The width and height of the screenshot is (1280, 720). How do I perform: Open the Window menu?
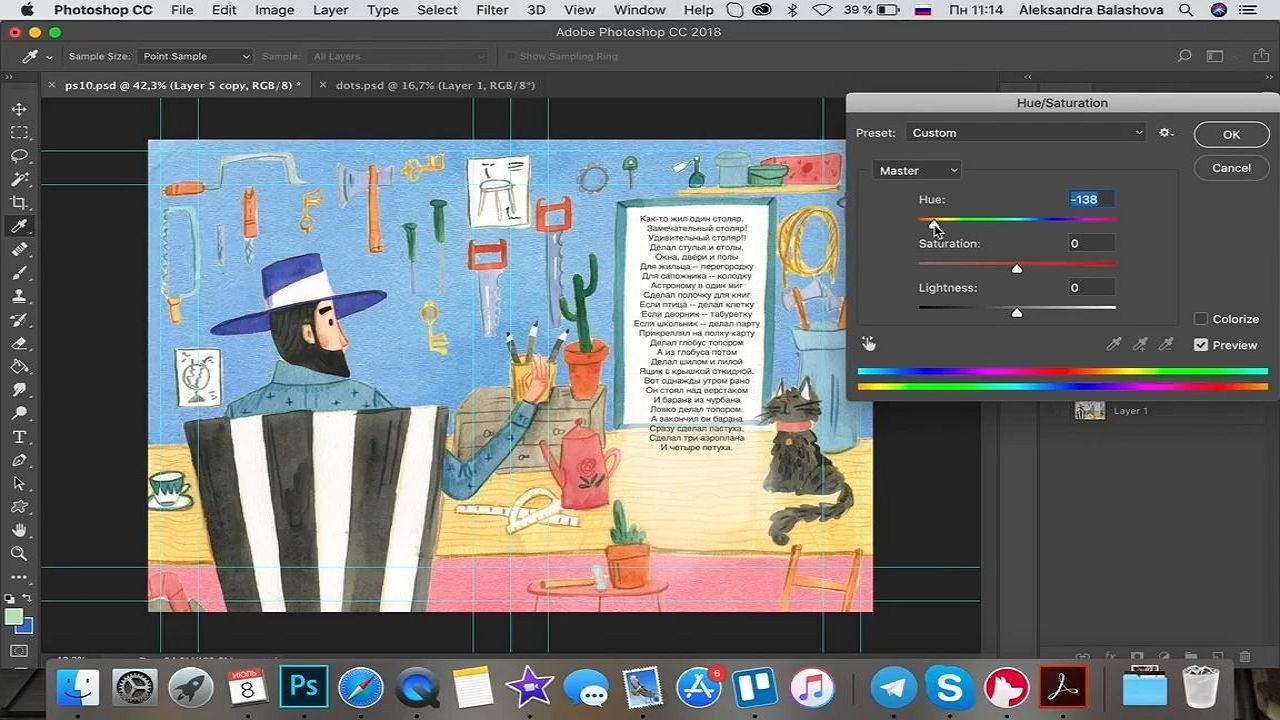pyautogui.click(x=640, y=10)
